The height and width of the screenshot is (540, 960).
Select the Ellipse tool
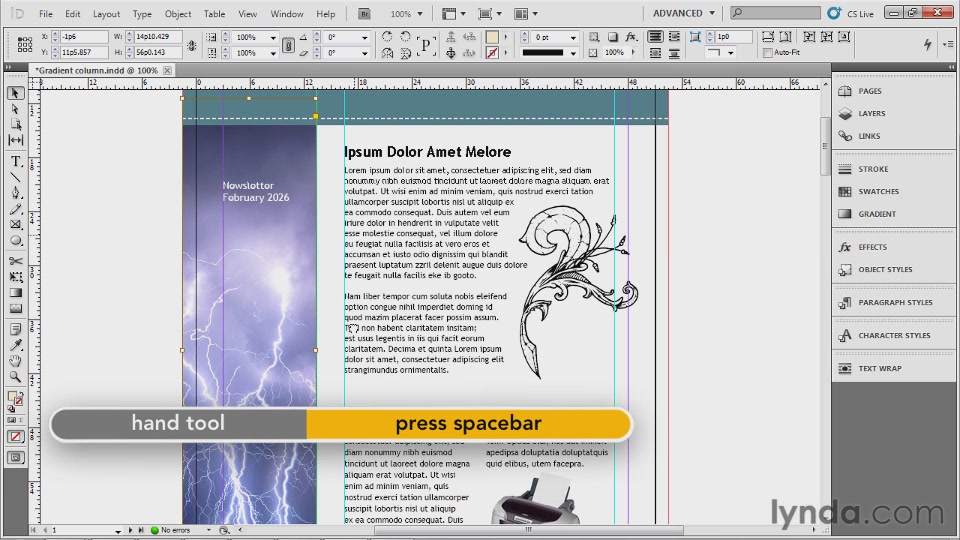tap(15, 241)
